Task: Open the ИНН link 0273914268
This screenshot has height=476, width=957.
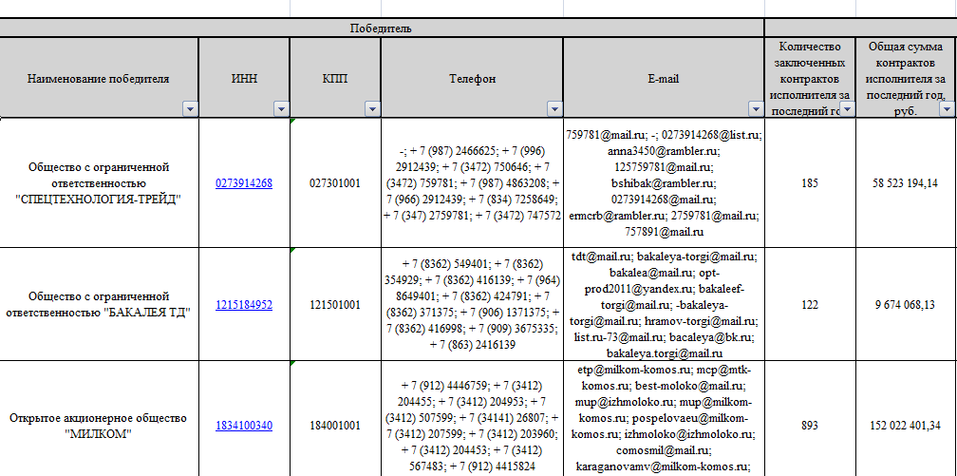Action: (243, 183)
